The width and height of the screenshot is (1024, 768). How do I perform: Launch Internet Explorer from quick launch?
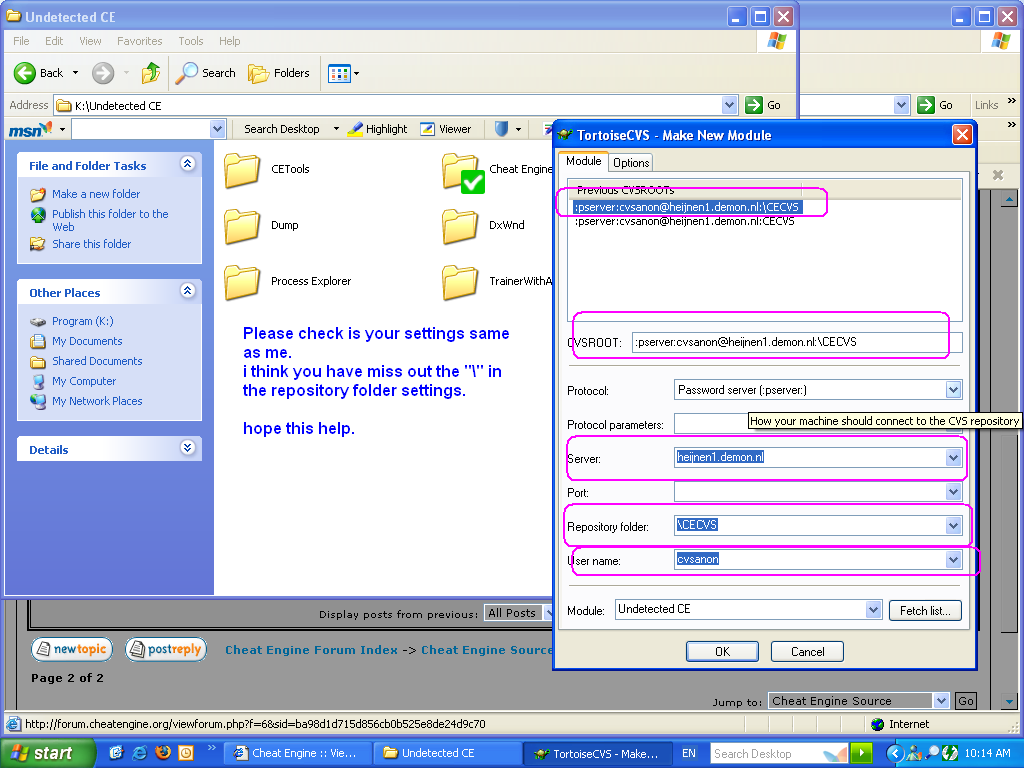point(139,753)
